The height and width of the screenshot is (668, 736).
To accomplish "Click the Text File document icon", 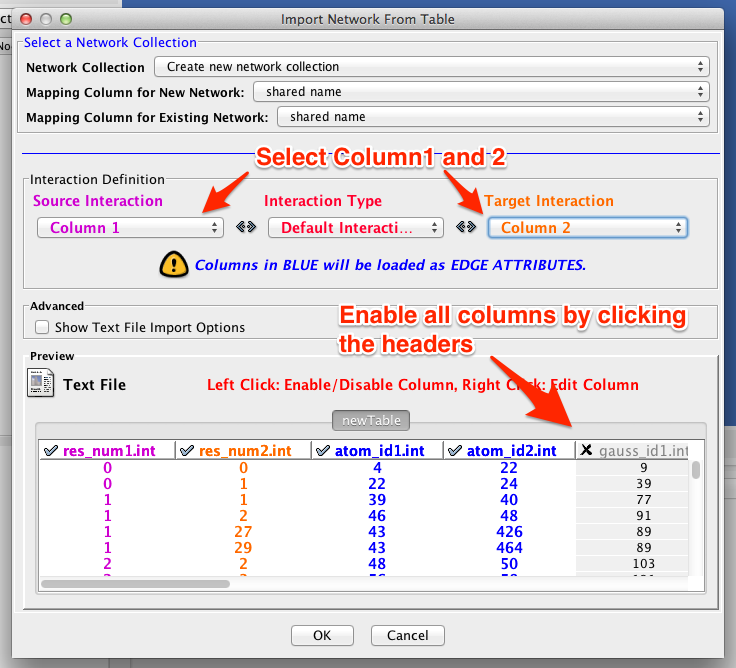I will coord(41,384).
